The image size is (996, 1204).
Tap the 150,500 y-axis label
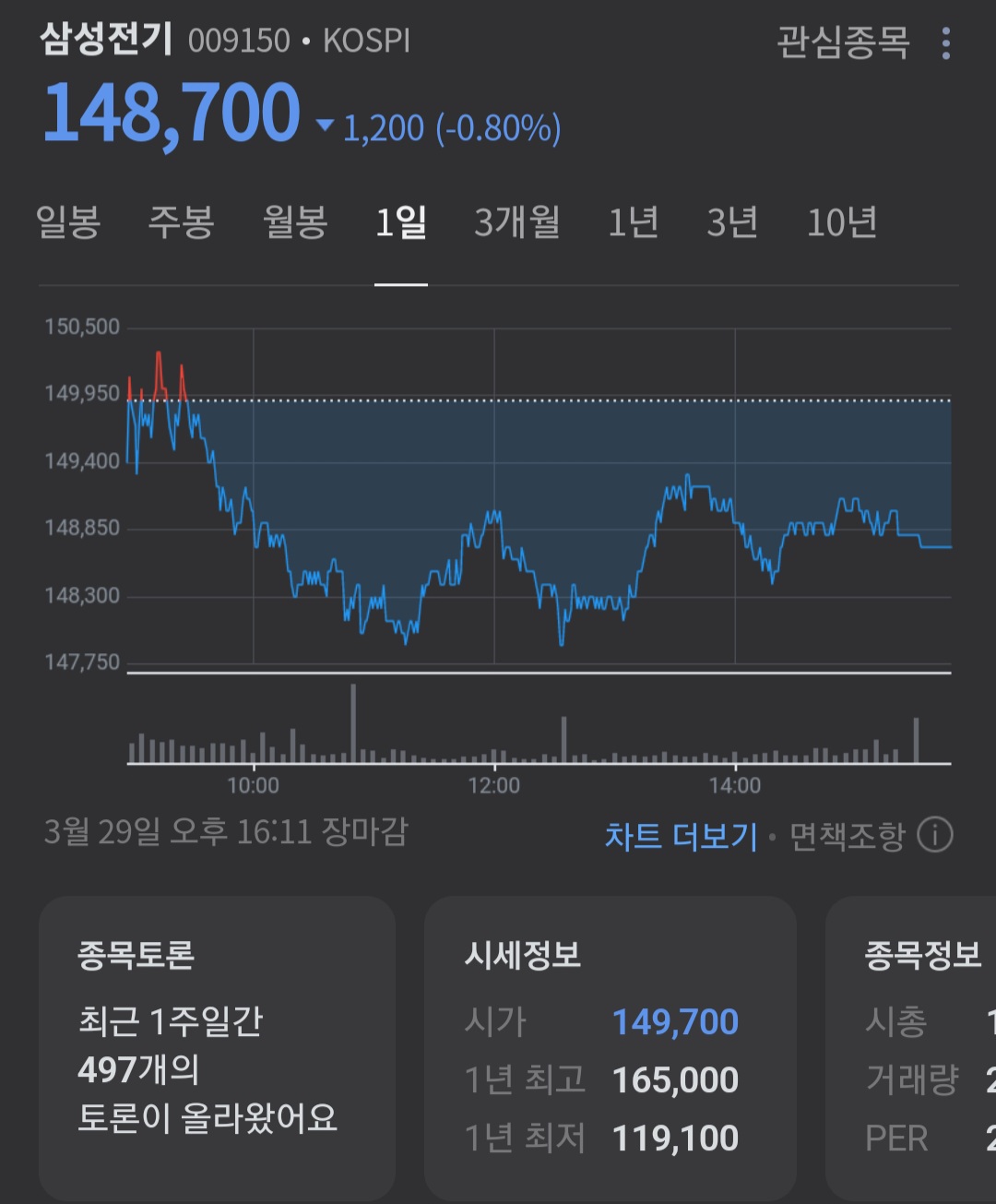coord(82,327)
